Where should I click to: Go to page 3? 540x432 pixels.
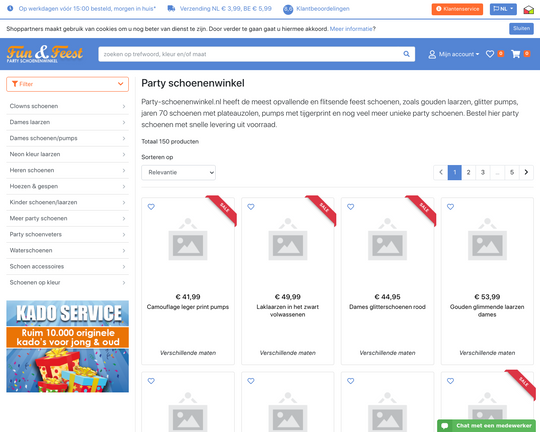coord(483,172)
